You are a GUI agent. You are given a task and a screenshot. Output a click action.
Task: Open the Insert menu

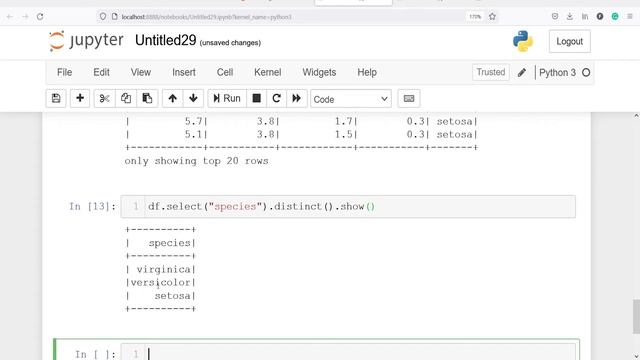[184, 73]
